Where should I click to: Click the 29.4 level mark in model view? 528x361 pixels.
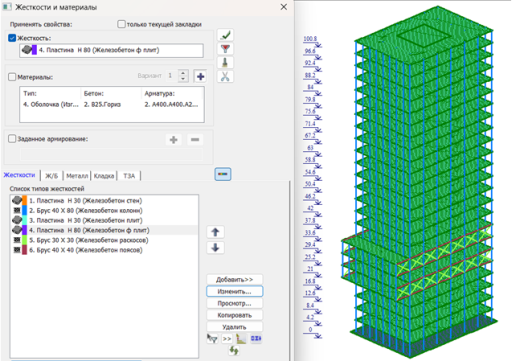[x=310, y=244]
